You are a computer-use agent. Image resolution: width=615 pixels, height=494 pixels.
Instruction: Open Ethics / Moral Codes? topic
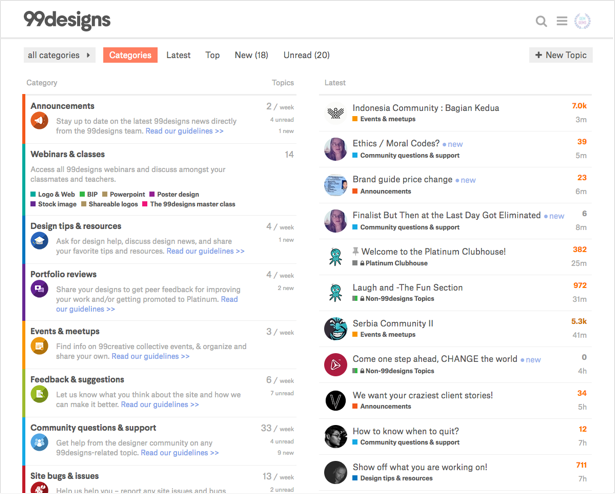tap(395, 143)
